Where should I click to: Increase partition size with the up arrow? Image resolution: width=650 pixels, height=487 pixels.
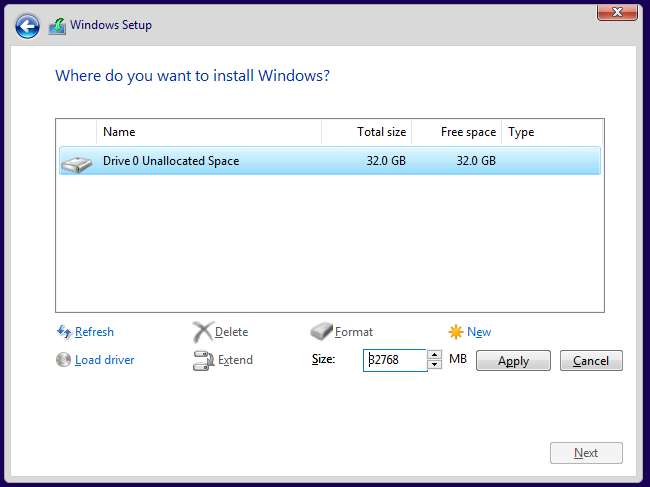pos(434,355)
